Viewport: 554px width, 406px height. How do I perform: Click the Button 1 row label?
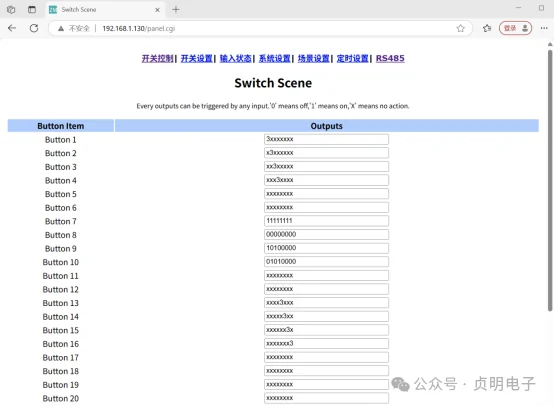(x=61, y=140)
